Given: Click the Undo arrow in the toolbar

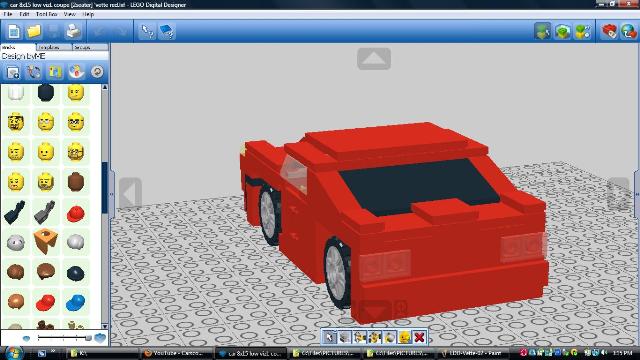Looking at the screenshot, I should coord(99,31).
